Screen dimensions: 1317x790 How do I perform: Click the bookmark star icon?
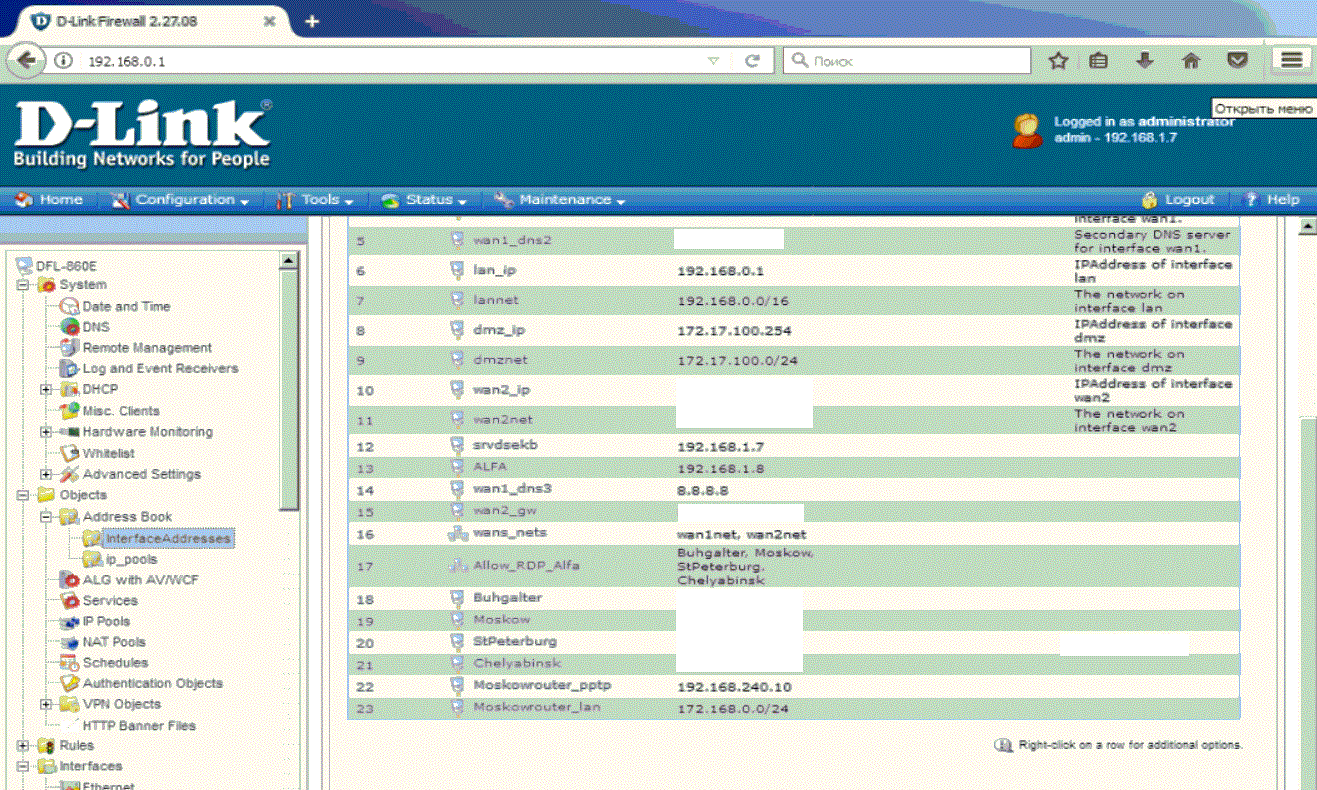[x=1058, y=61]
